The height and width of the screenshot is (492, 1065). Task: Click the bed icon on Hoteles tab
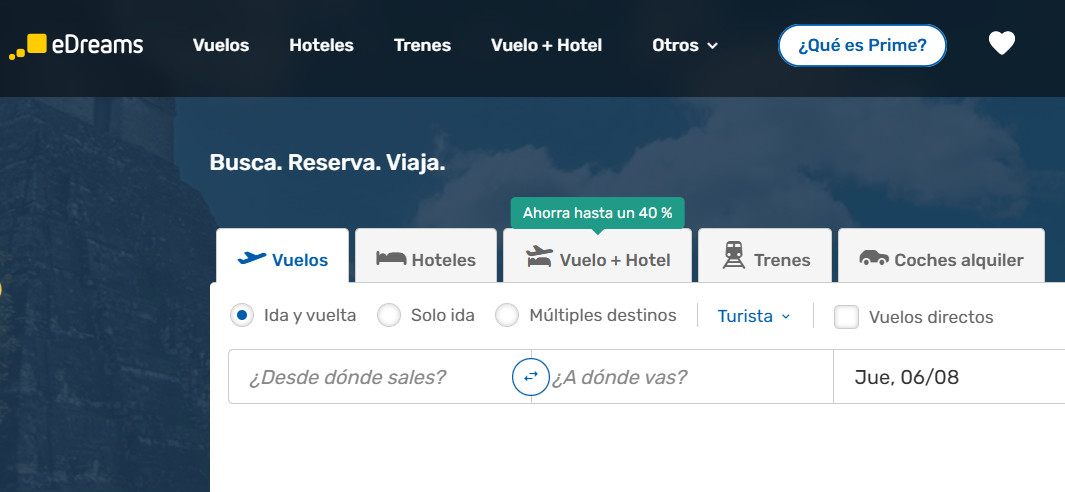[391, 259]
